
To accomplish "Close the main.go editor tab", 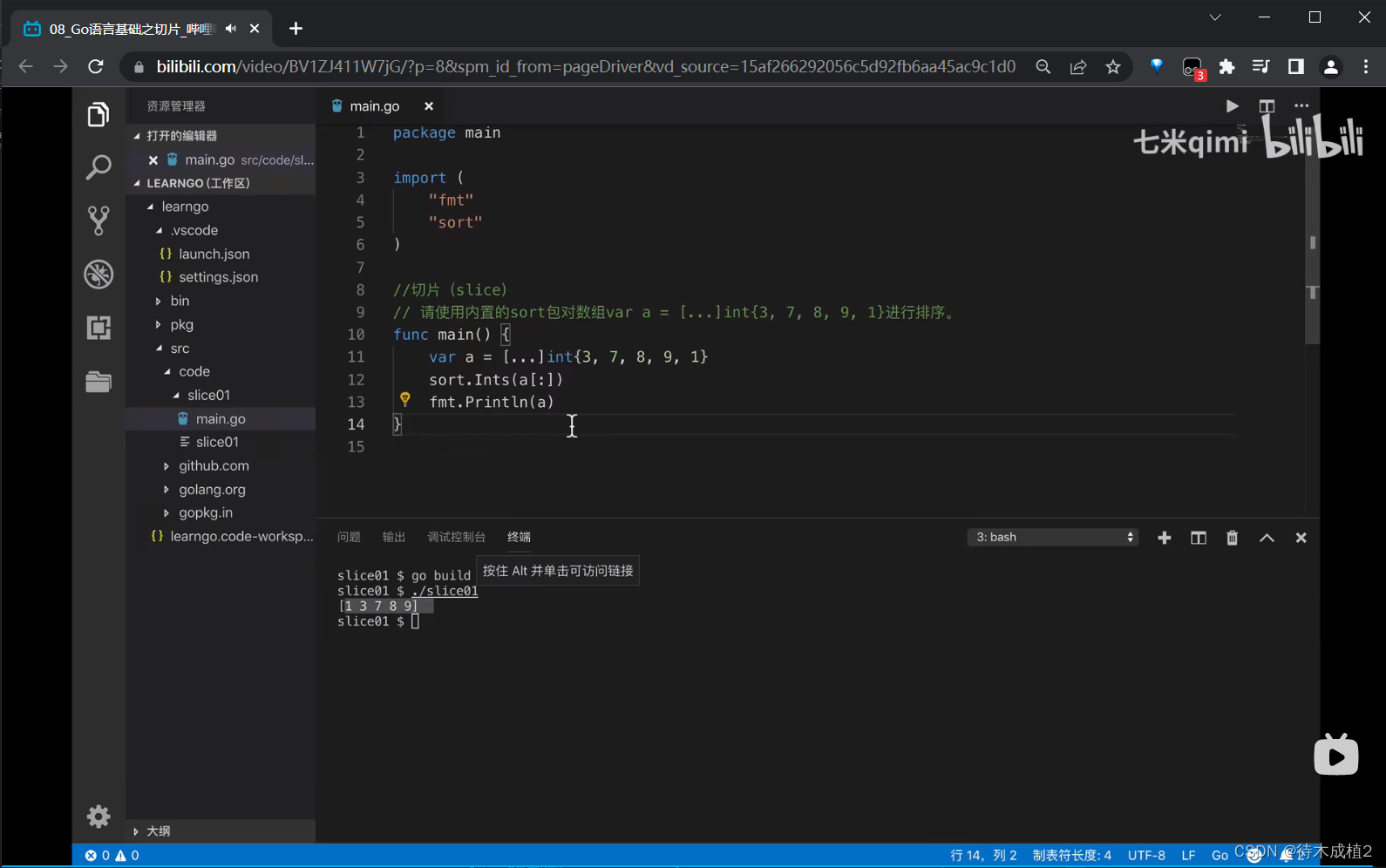I will click(x=429, y=106).
